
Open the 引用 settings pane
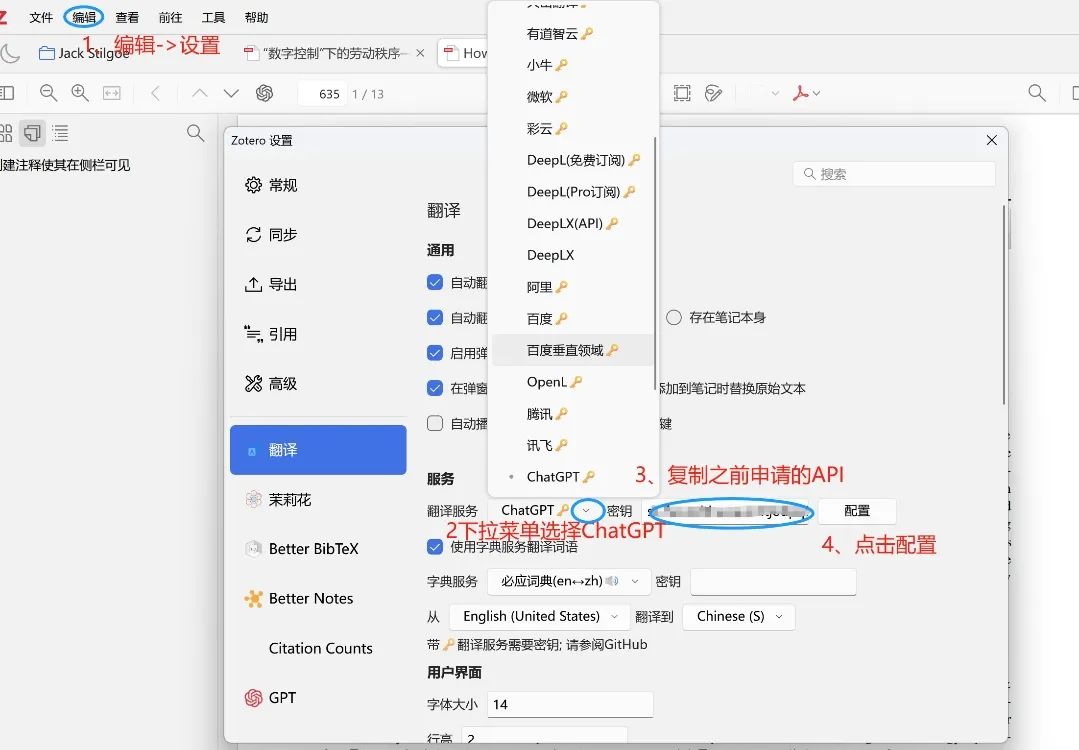pyautogui.click(x=318, y=334)
